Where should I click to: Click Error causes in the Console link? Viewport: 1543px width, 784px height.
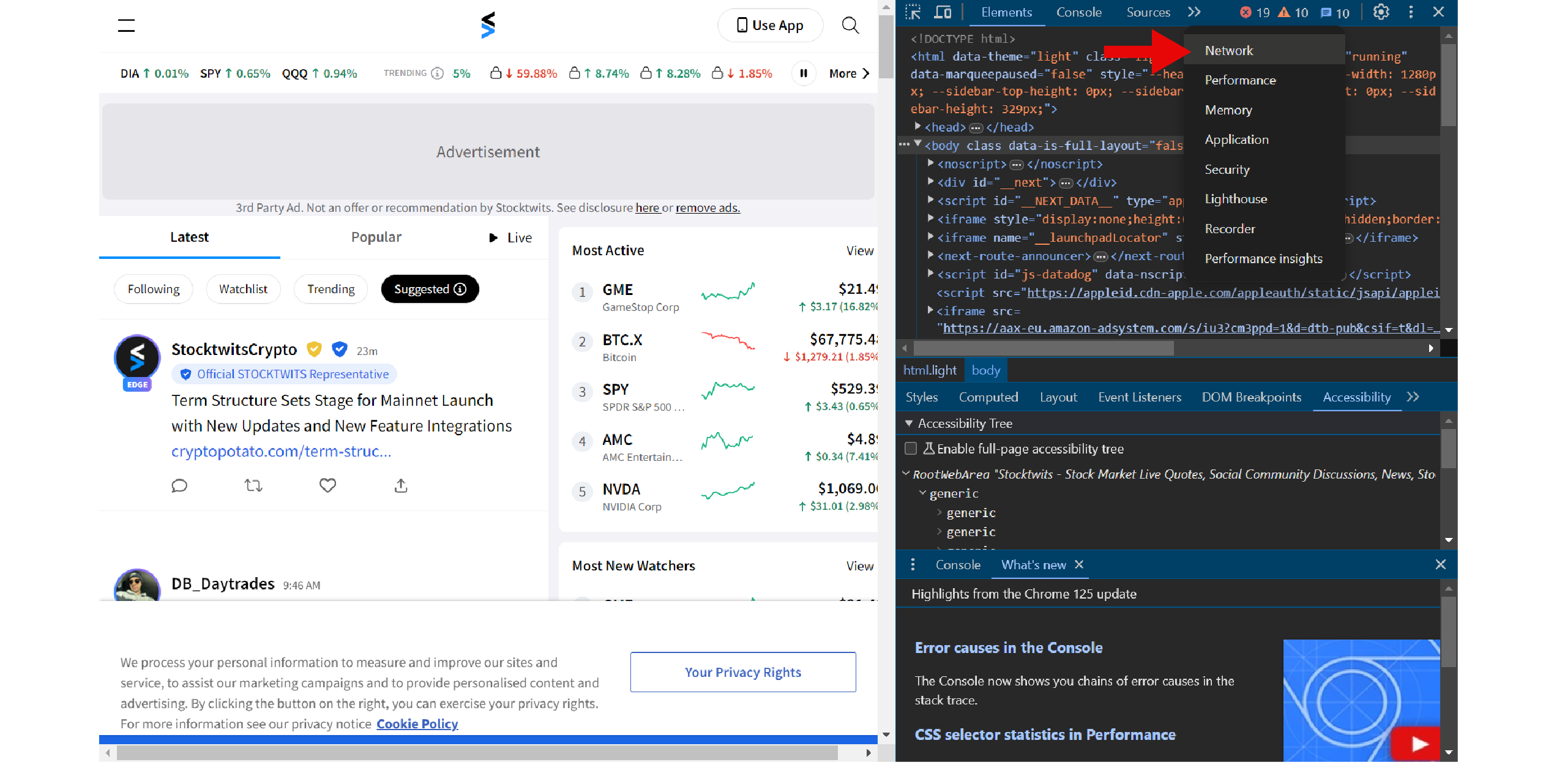1008,648
